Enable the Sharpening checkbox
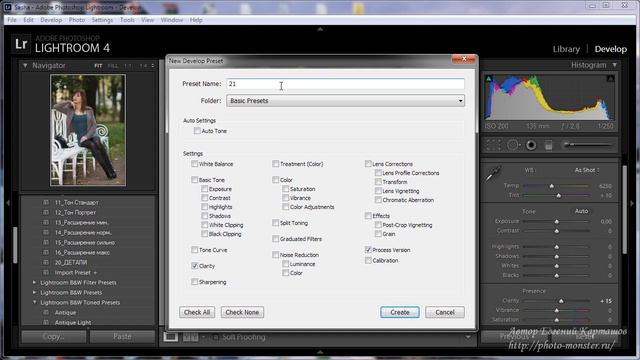 coord(194,282)
